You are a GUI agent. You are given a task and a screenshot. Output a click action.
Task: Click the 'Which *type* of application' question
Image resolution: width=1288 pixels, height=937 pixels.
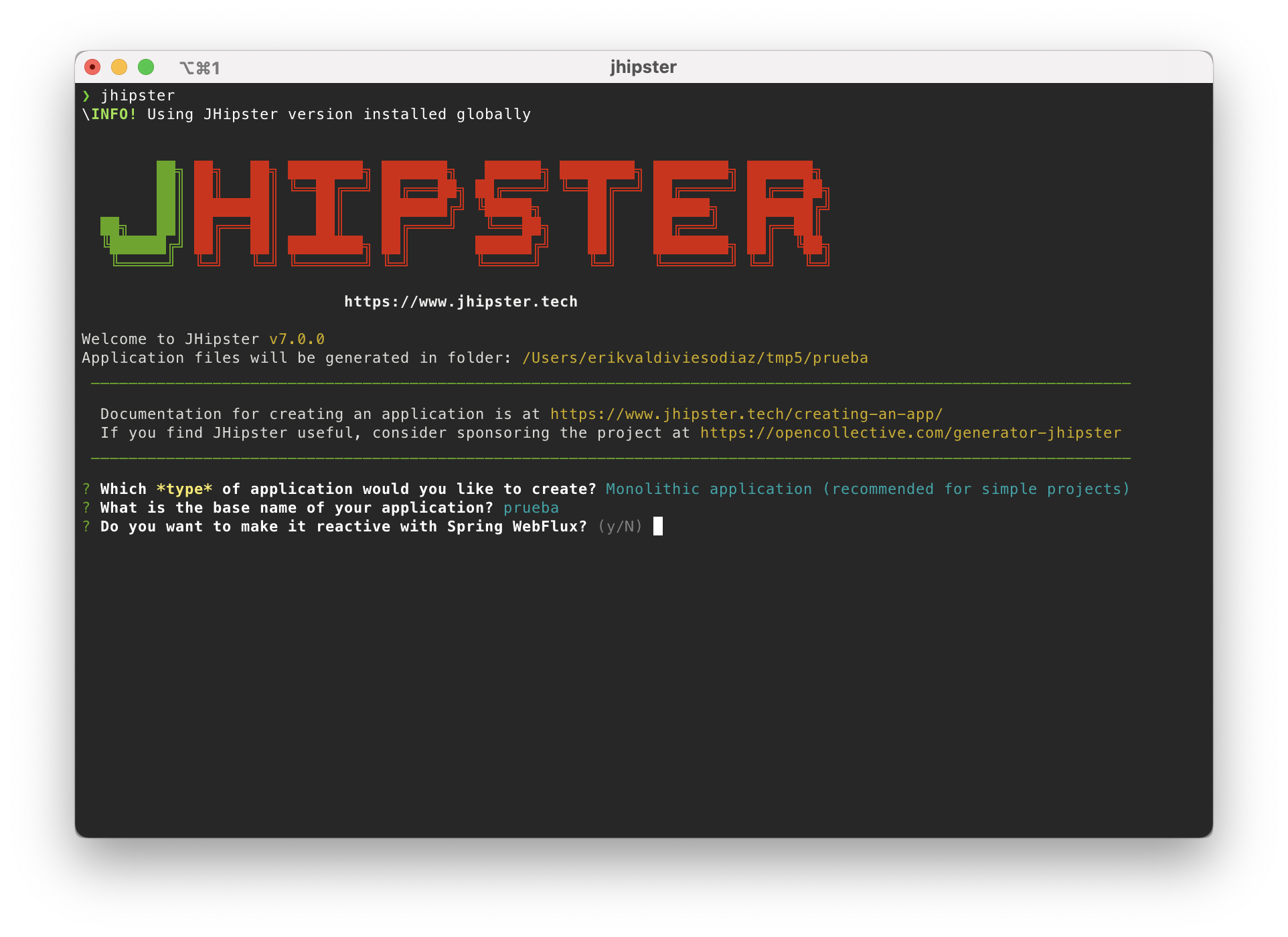[348, 489]
